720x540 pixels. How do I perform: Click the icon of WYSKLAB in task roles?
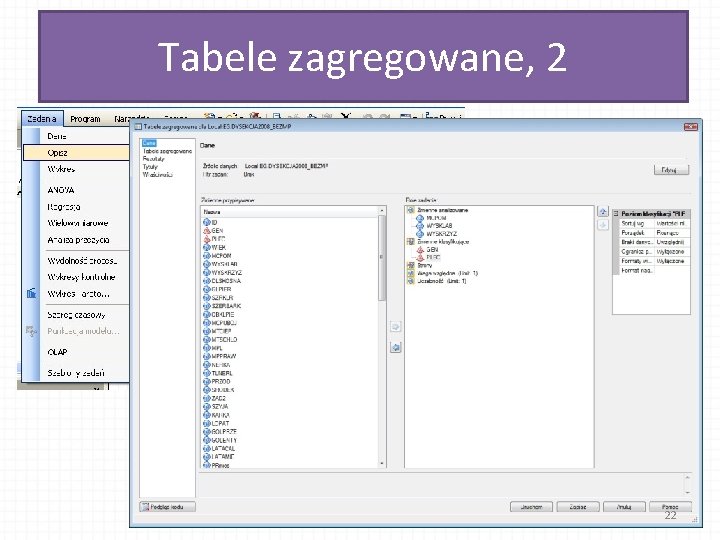click(420, 226)
